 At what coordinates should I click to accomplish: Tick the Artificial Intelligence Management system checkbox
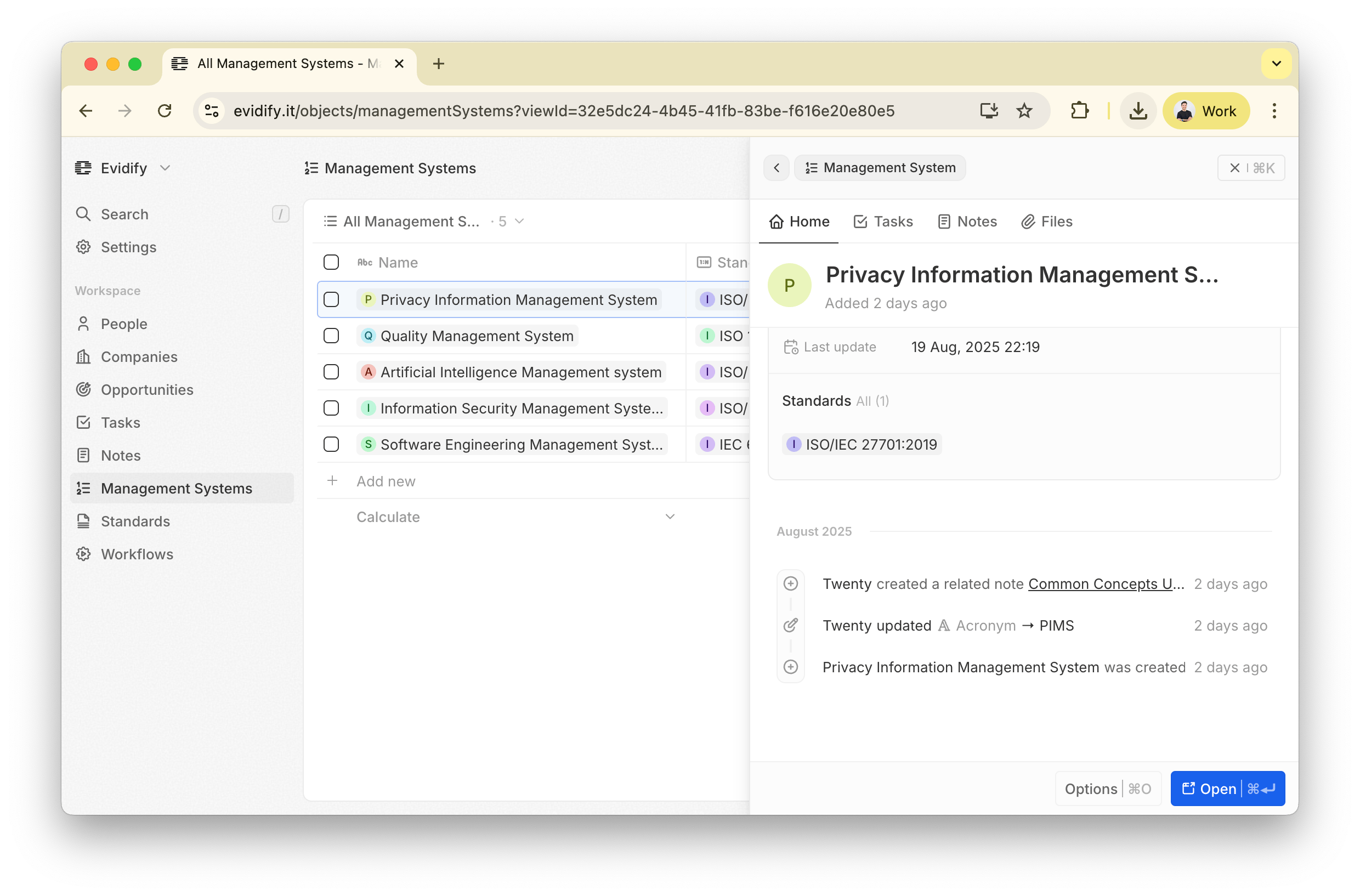(x=331, y=372)
